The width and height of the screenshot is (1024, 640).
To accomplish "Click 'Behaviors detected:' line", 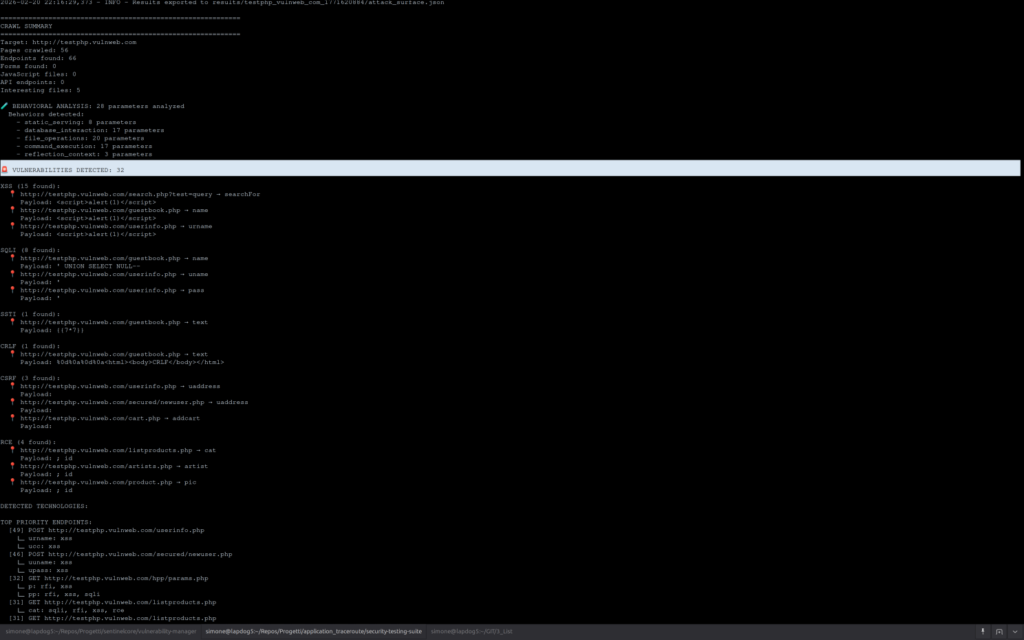I will tap(46, 114).
